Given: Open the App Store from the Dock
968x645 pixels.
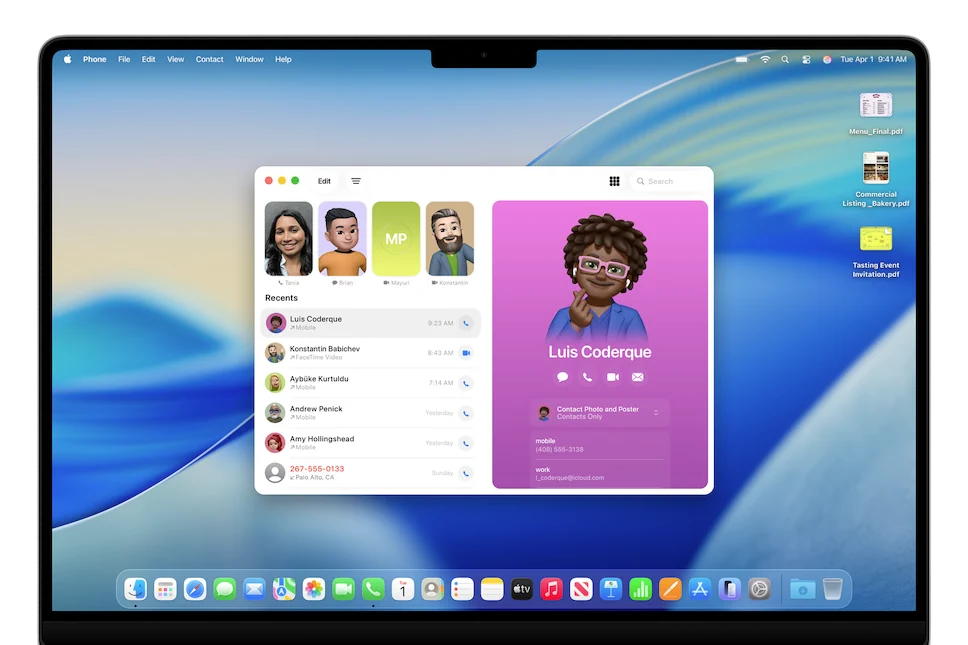Looking at the screenshot, I should (x=699, y=589).
